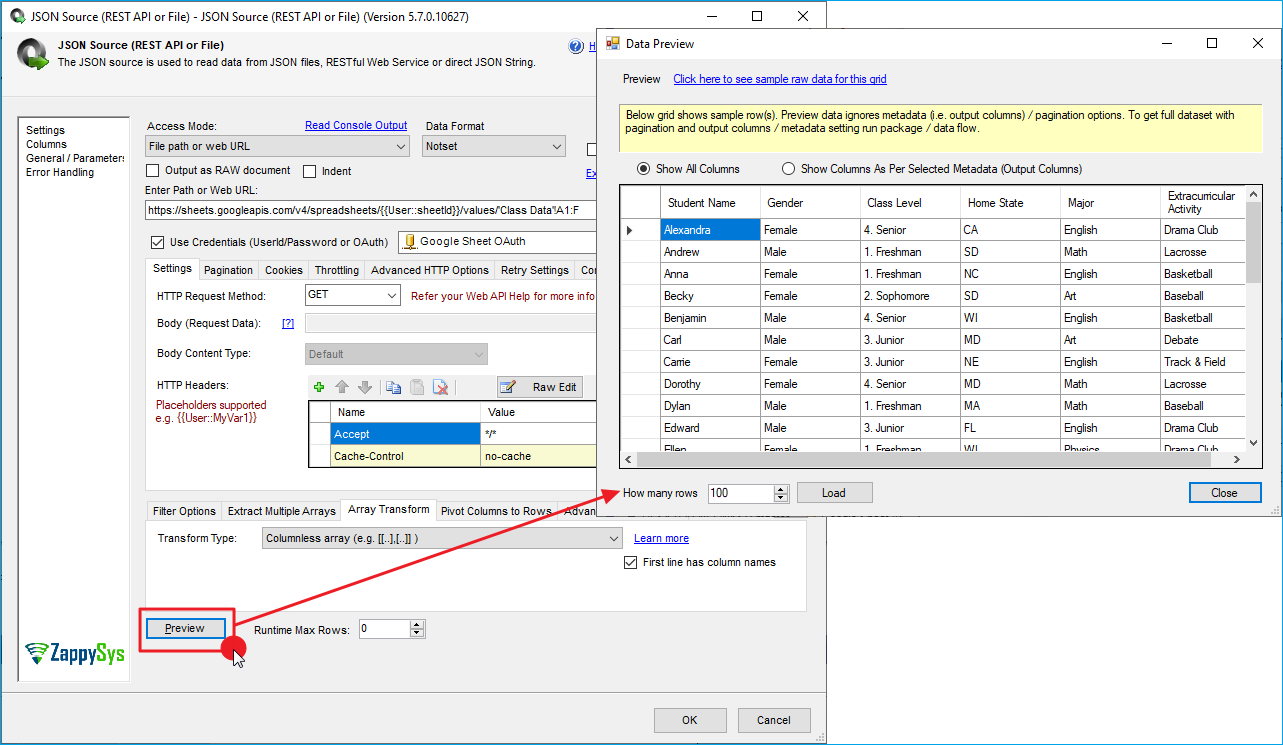
Task: Click the How many rows input field
Action: (x=739, y=493)
